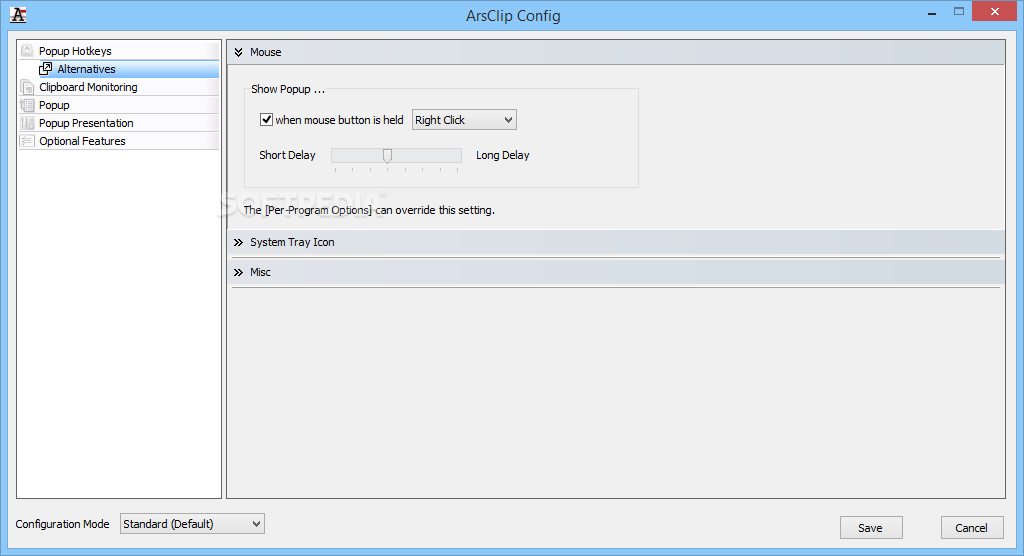Maximize the ArsClip Config window
Image resolution: width=1024 pixels, height=556 pixels.
959,12
